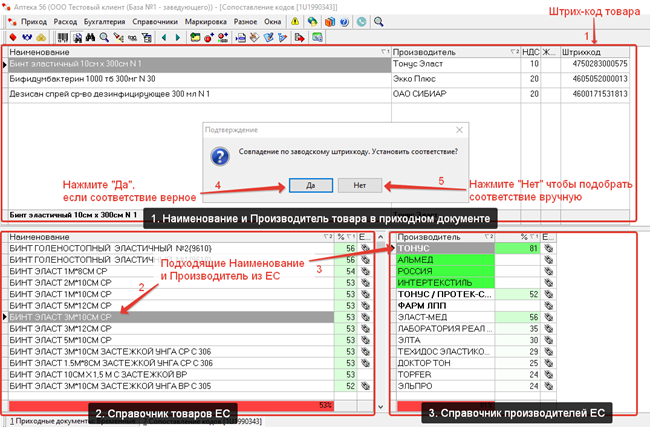Open the Приход menu

point(34,22)
